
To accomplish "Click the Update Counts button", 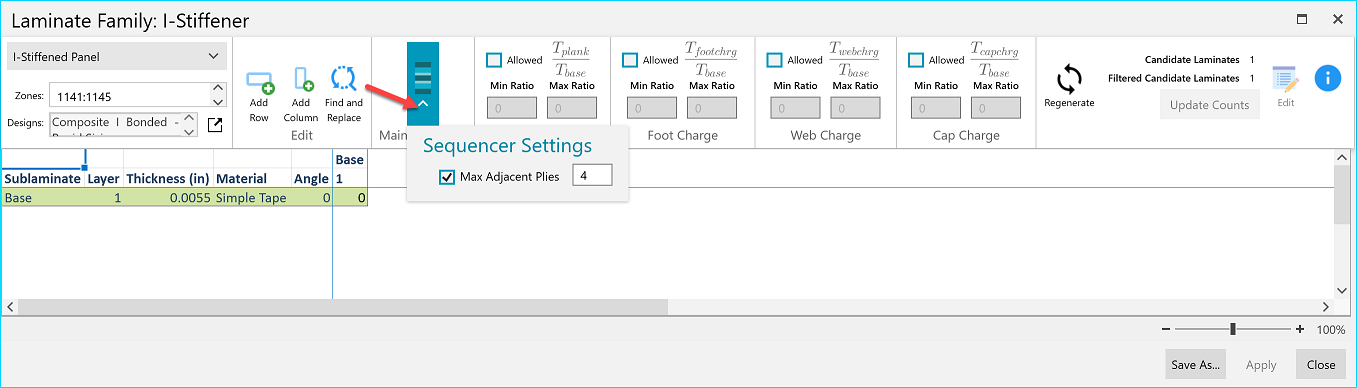I will click(1210, 105).
